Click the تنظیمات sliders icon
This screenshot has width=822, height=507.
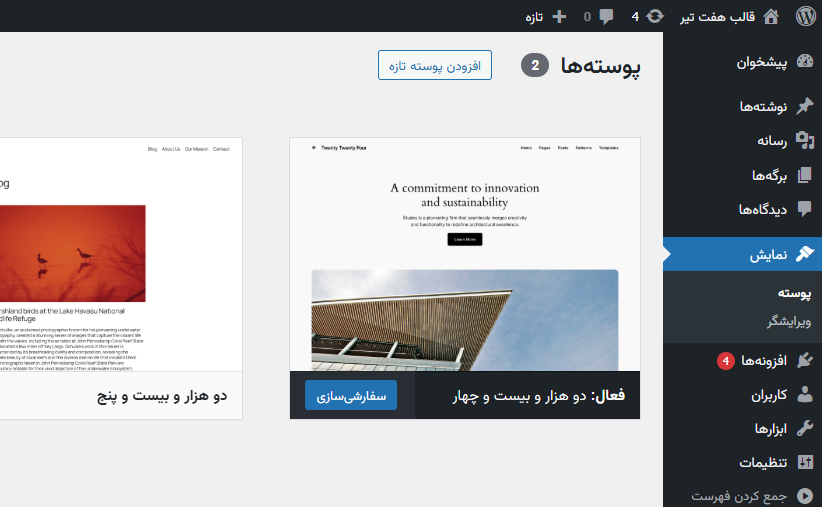point(805,462)
